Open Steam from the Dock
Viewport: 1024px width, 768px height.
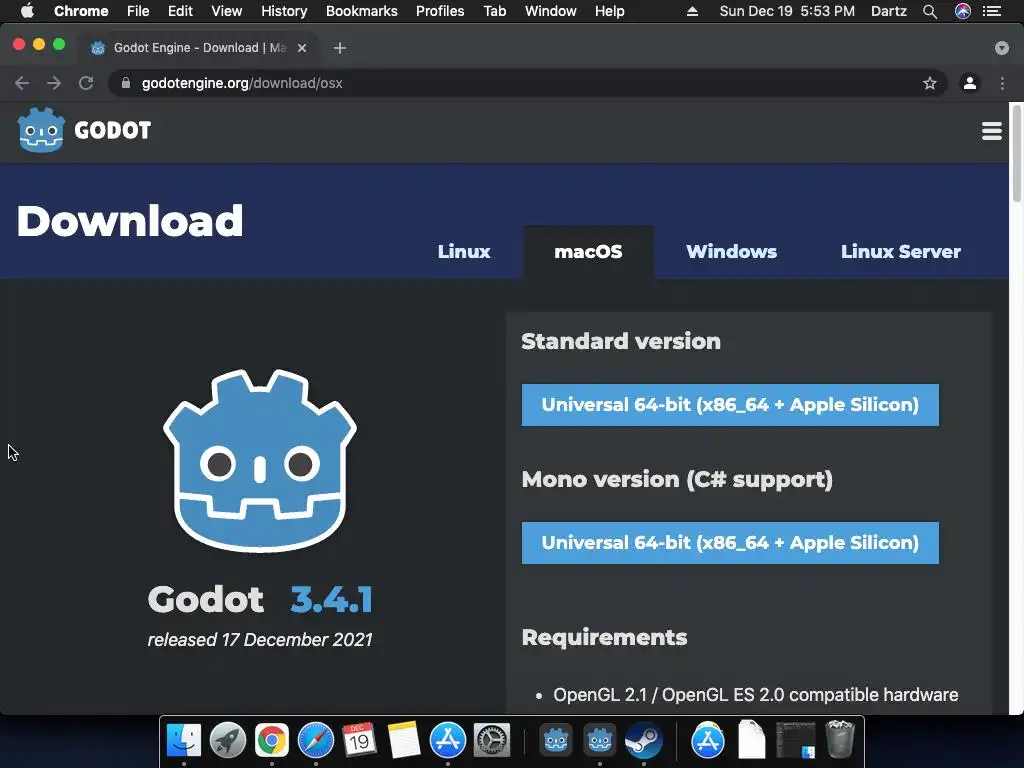[x=643, y=740]
